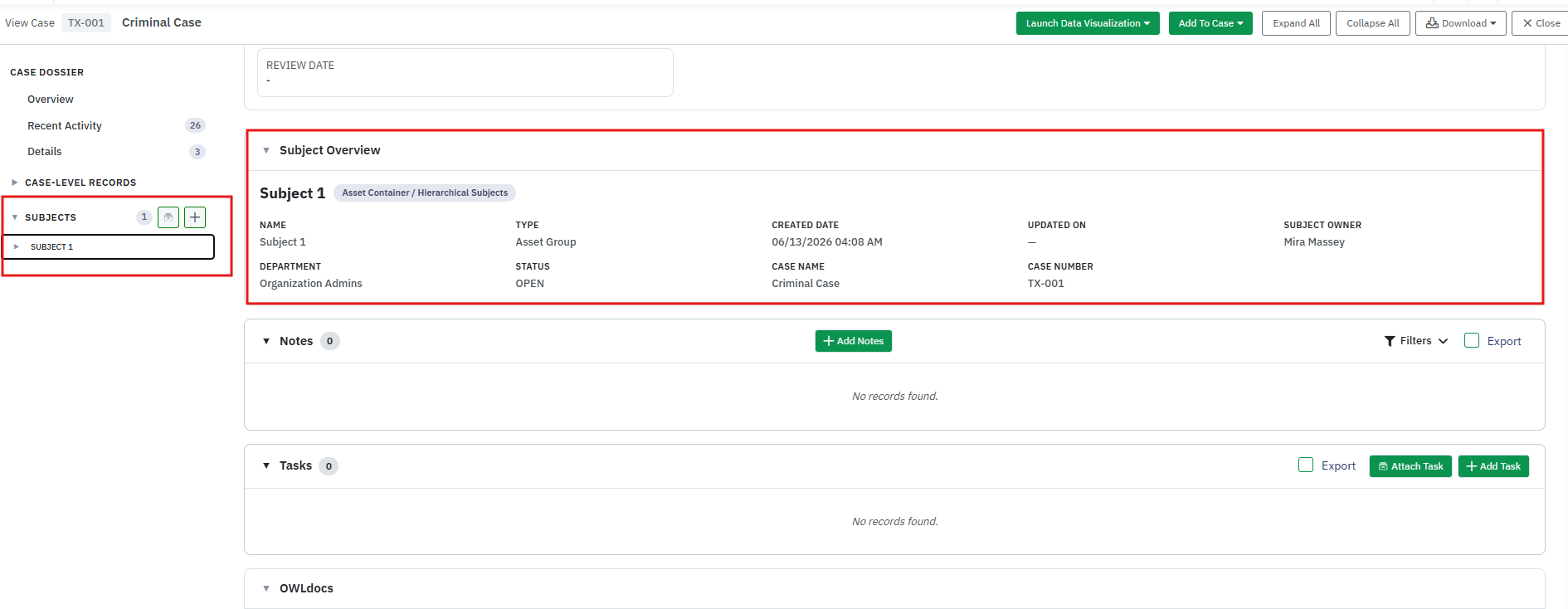
Task: Click the Notes count badge 0
Action: click(x=330, y=341)
